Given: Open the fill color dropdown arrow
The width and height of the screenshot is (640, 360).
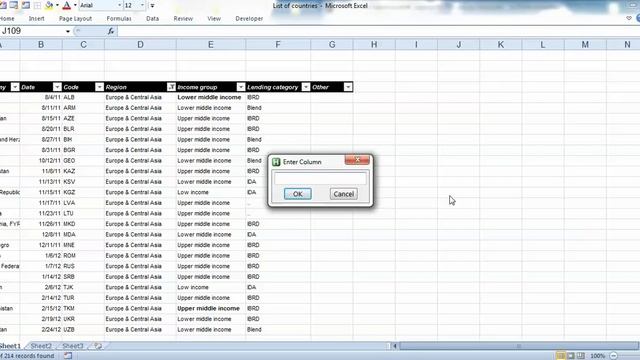Looking at the screenshot, I should point(57,5).
